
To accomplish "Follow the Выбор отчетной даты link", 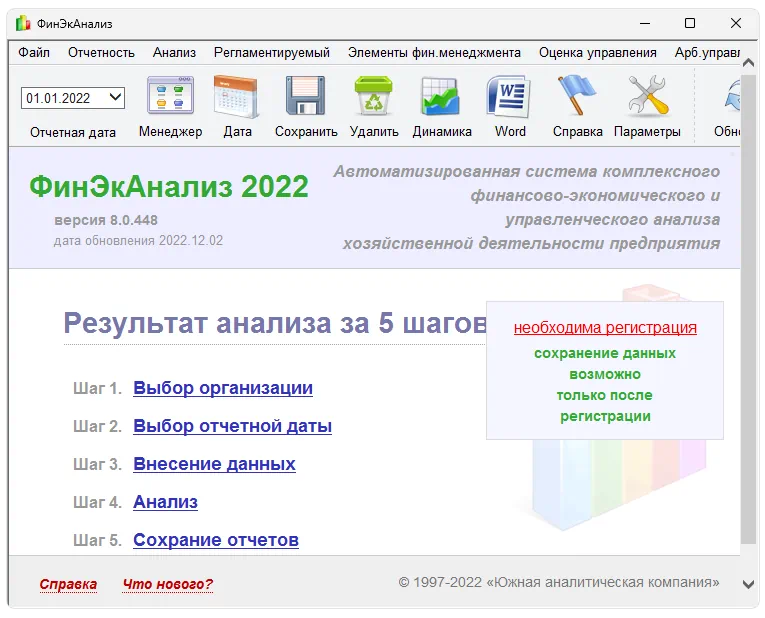I will tap(232, 426).
